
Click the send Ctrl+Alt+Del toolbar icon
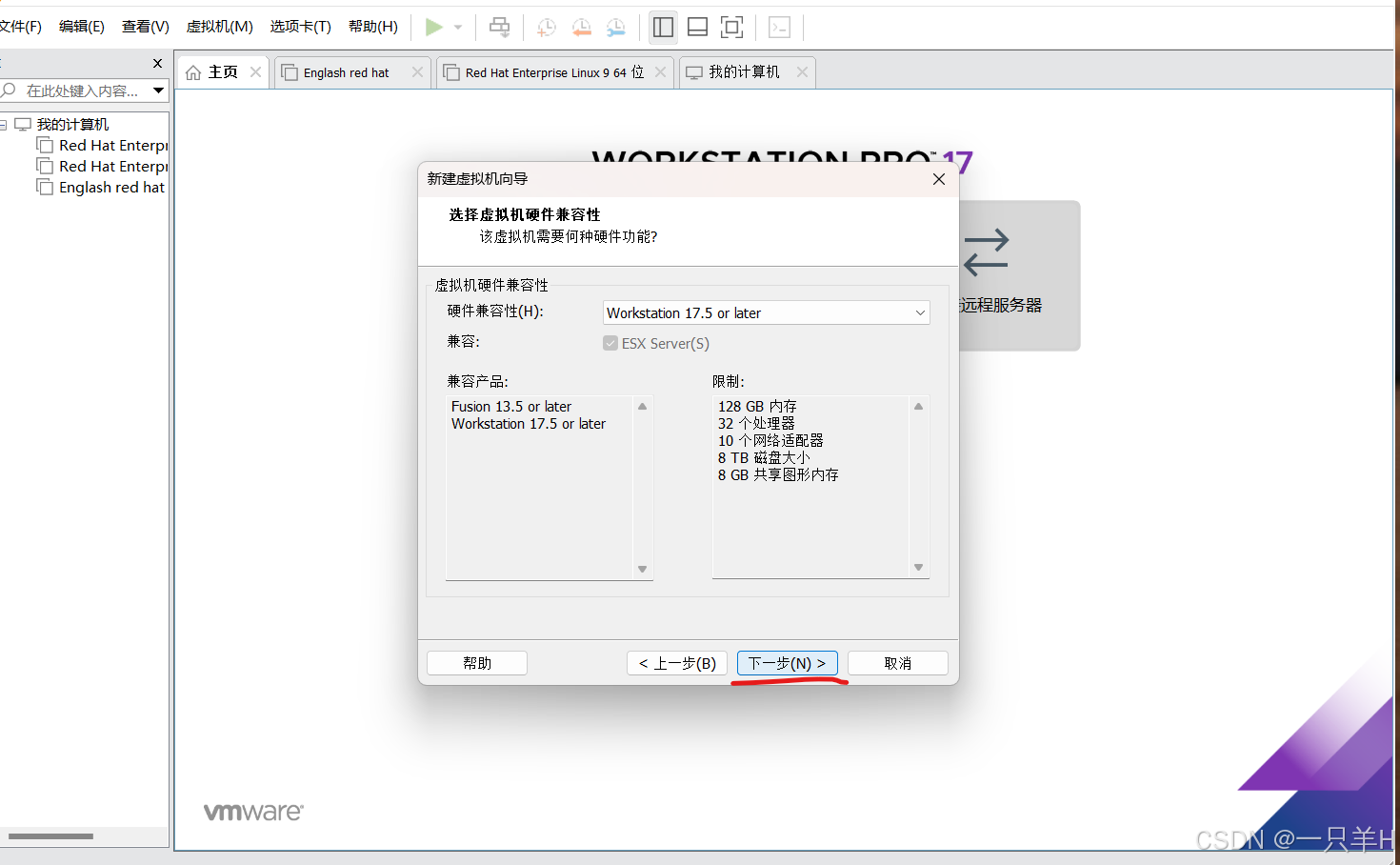pyautogui.click(x=499, y=27)
